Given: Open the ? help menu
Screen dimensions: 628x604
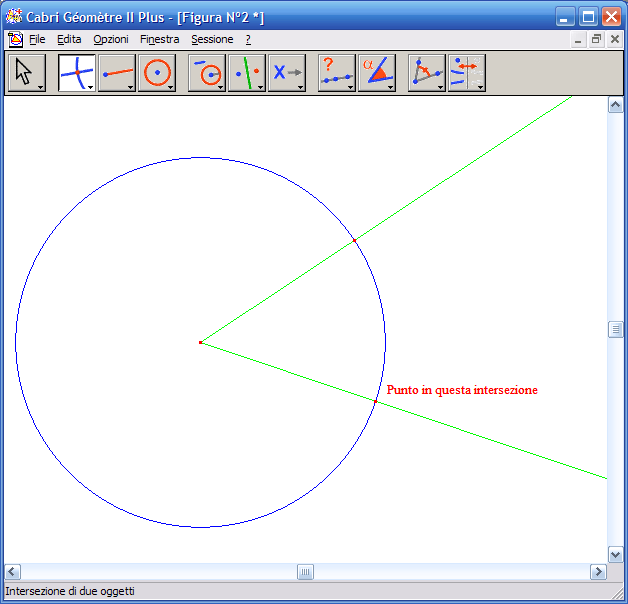Looking at the screenshot, I should coord(248,39).
